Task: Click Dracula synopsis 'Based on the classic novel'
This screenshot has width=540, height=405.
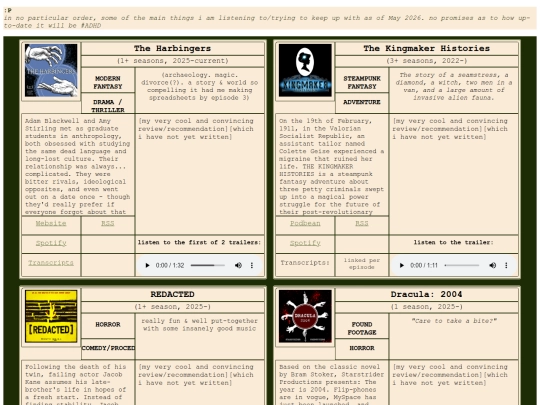Action: (330, 367)
